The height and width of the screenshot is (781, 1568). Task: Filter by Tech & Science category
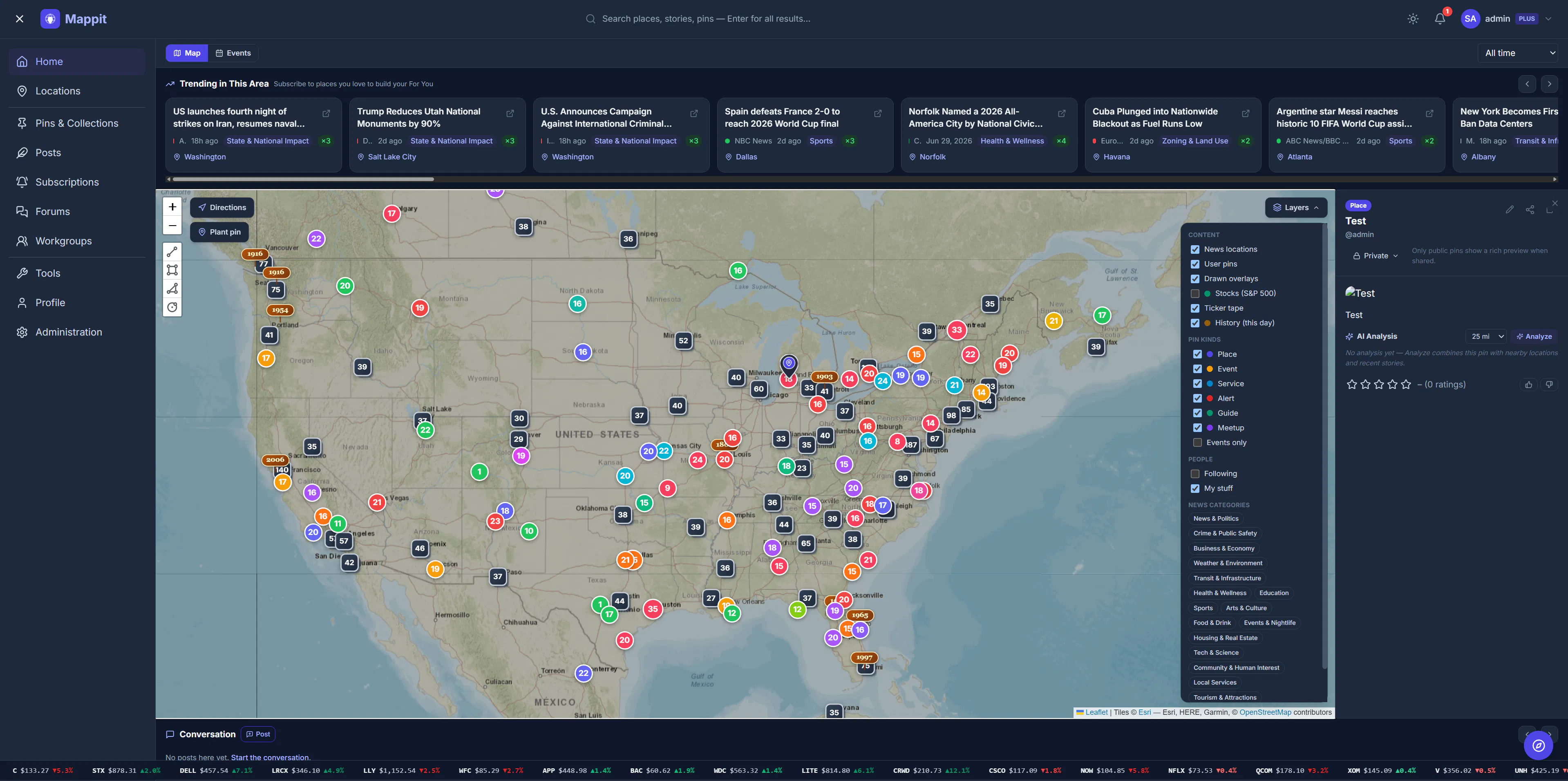pos(1216,653)
